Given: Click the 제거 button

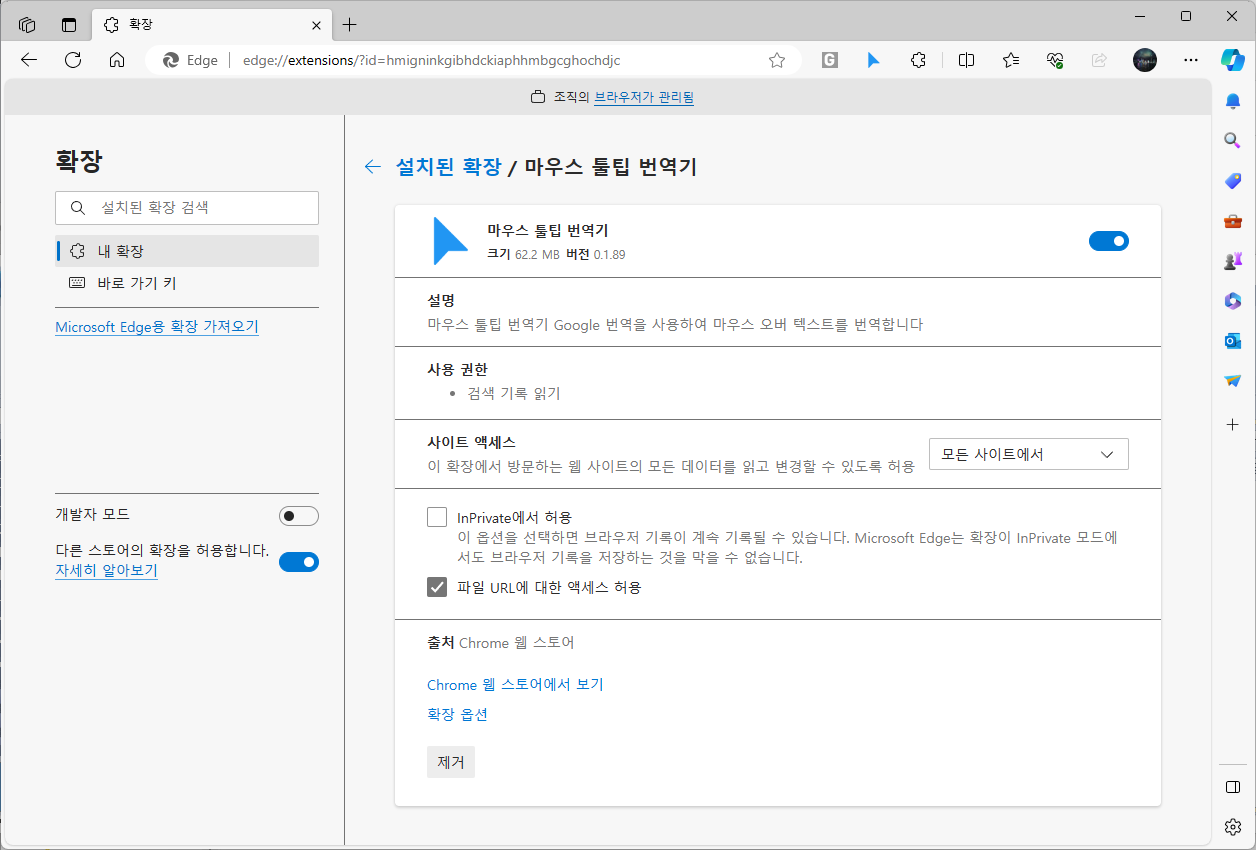Looking at the screenshot, I should pos(451,762).
